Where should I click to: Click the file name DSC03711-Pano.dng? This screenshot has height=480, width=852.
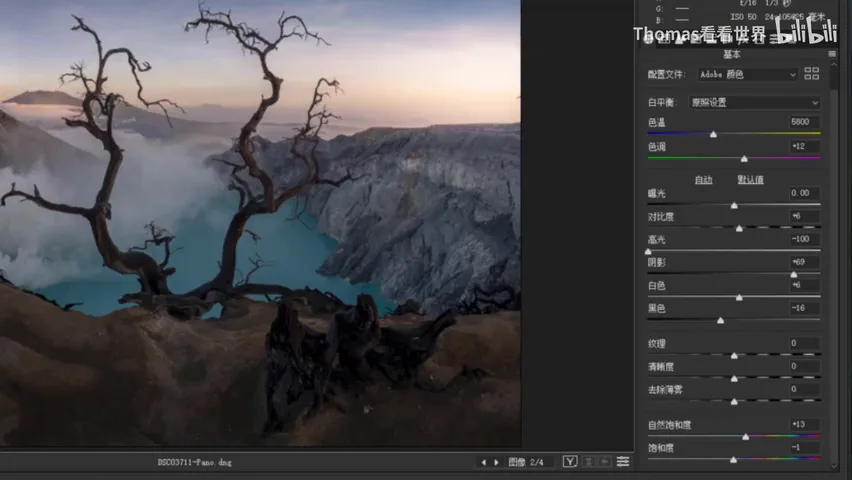pos(195,463)
